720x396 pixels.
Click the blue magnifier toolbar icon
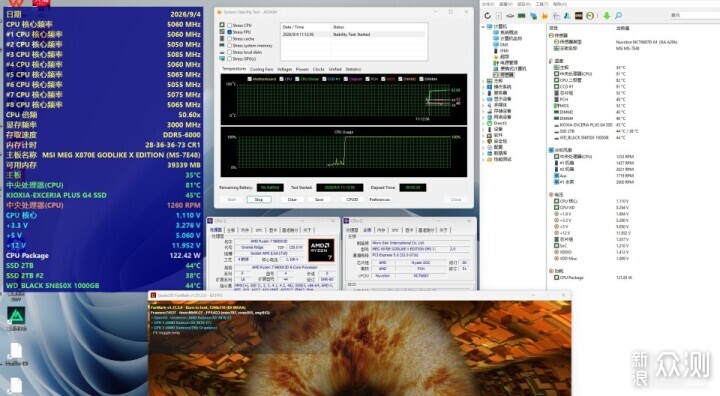[618, 16]
